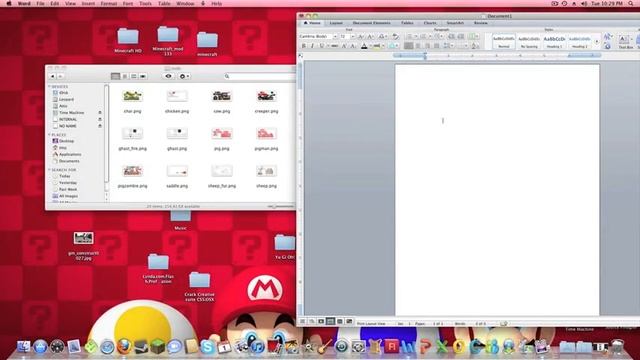Switch Finder to Cover Flow view
The image size is (640, 360).
tap(142, 76)
